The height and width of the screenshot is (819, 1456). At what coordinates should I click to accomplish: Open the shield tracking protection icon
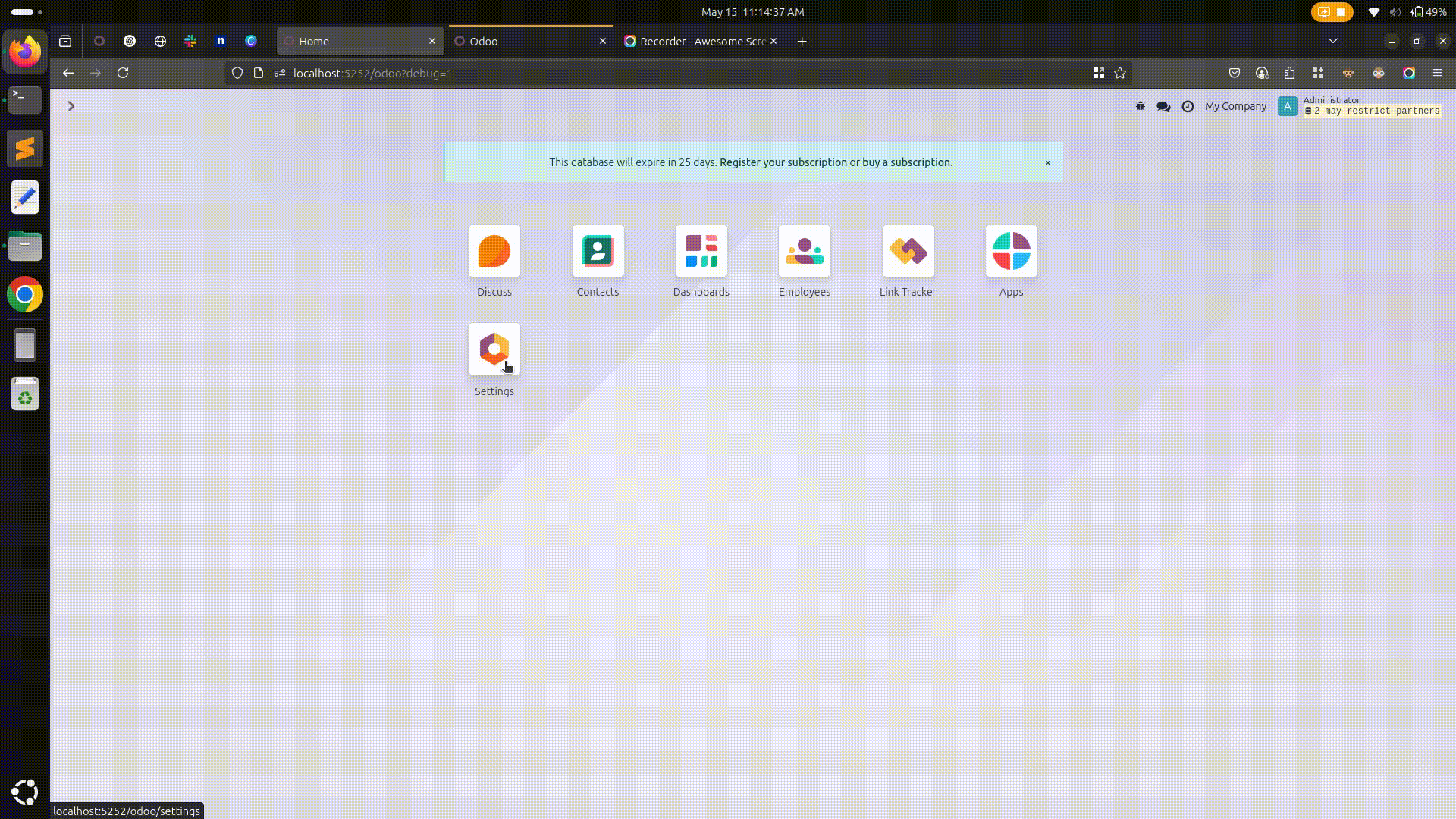pos(237,73)
